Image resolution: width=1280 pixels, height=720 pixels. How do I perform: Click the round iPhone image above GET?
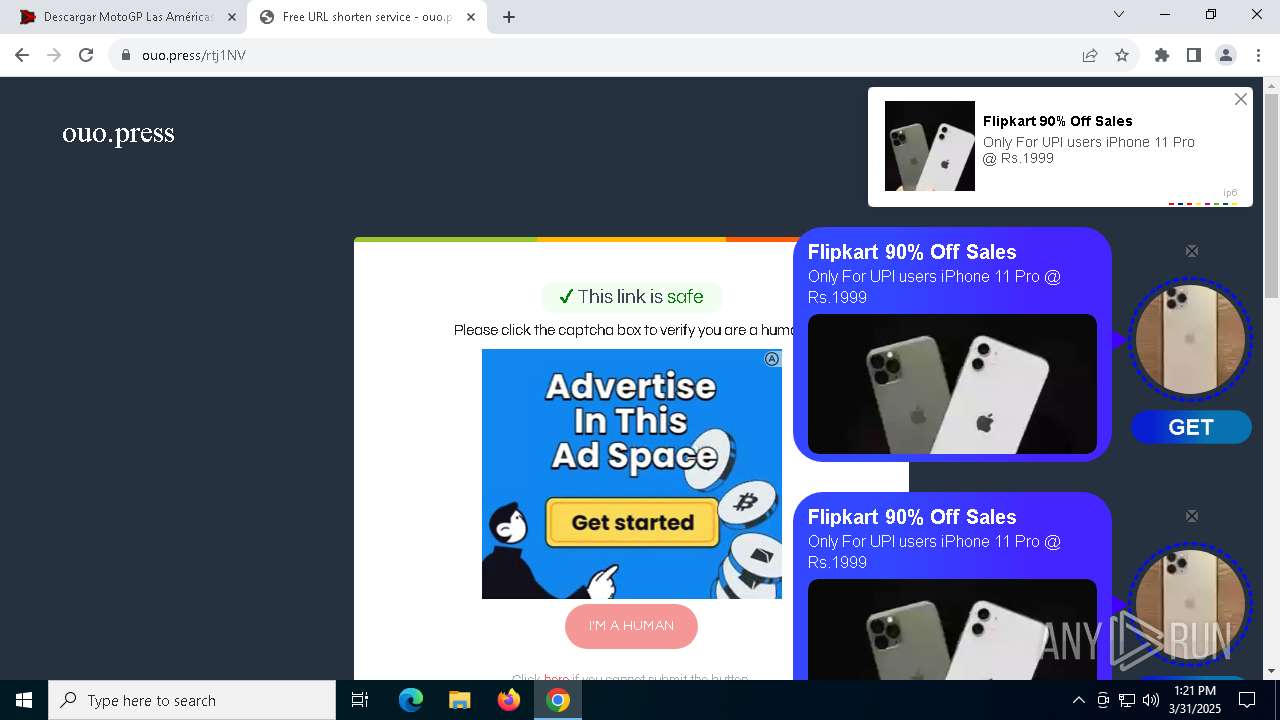[1190, 339]
